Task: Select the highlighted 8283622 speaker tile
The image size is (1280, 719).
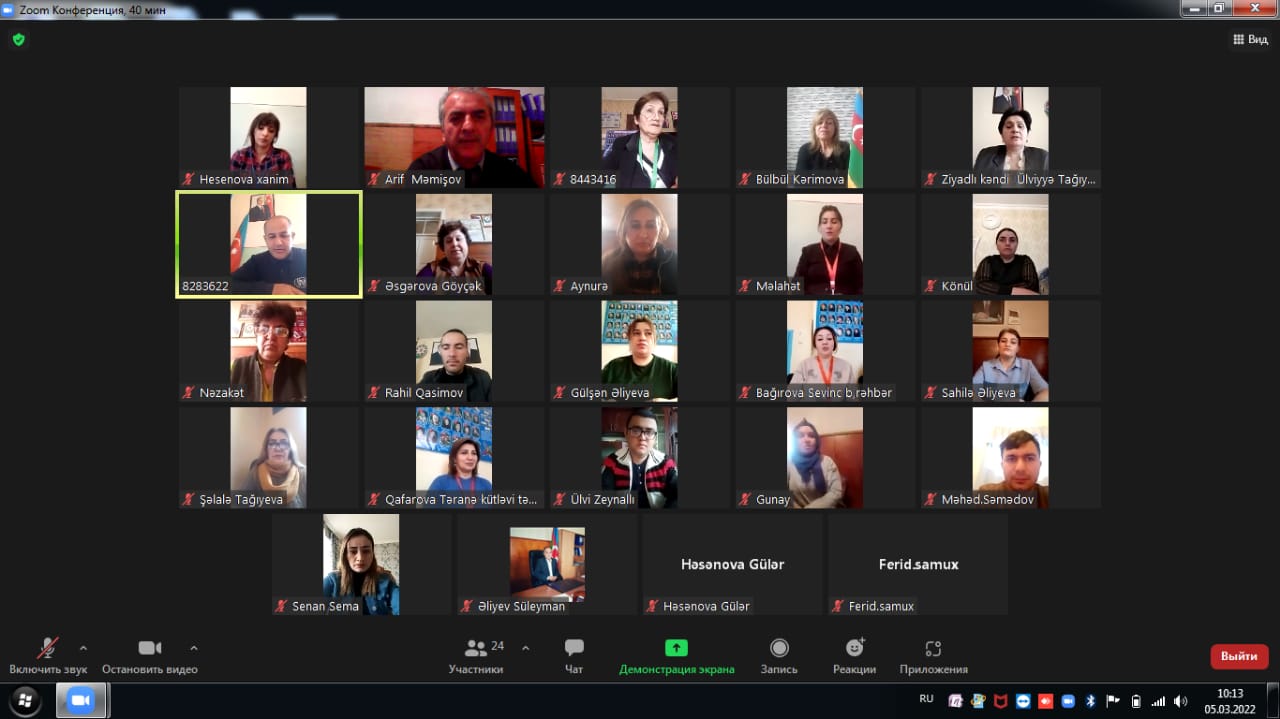Action: click(269, 245)
